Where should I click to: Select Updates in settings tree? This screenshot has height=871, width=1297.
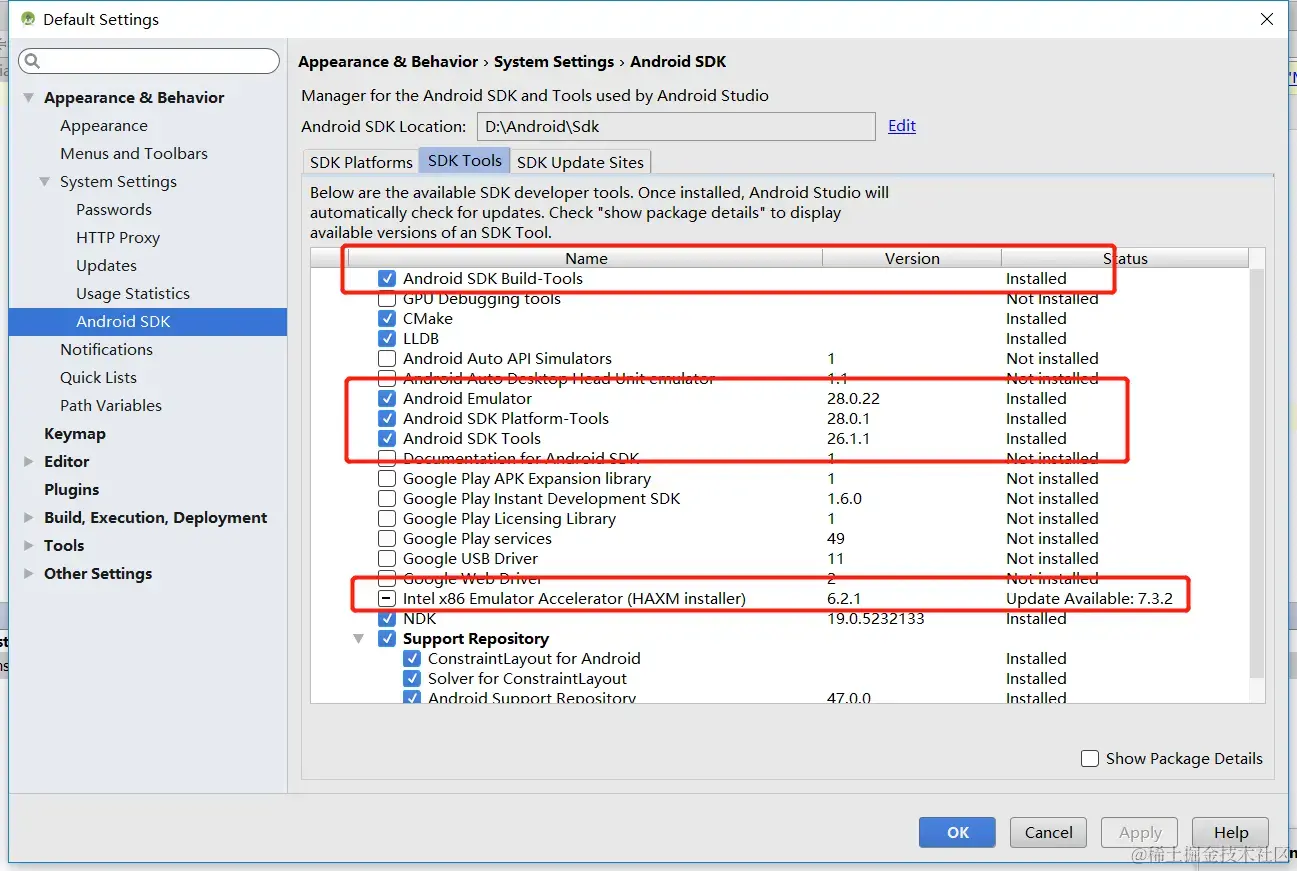coord(106,266)
